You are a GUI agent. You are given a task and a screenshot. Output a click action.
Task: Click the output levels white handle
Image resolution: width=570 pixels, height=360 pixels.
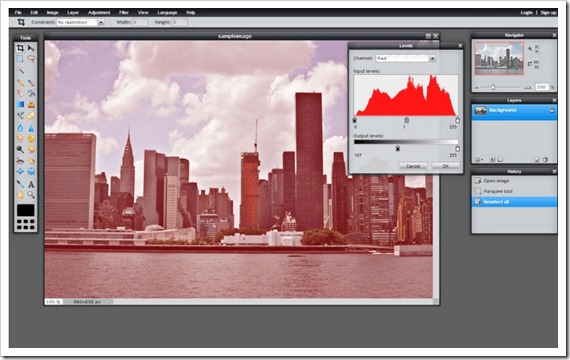[457, 148]
